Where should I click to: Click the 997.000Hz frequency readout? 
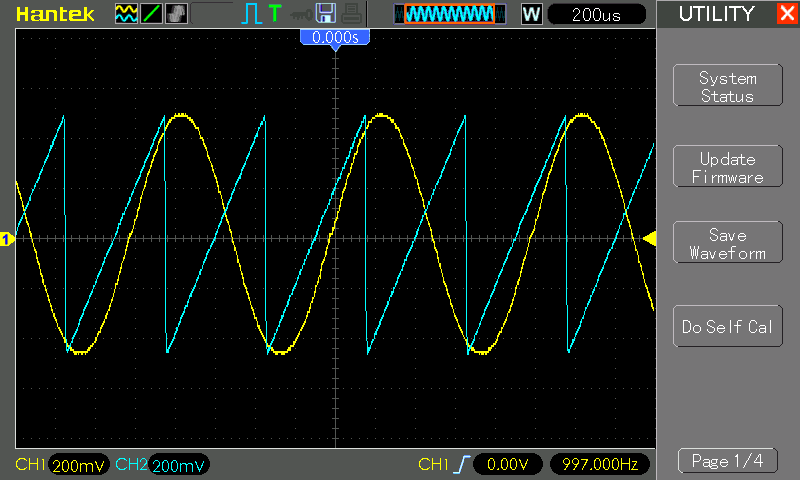(x=600, y=464)
